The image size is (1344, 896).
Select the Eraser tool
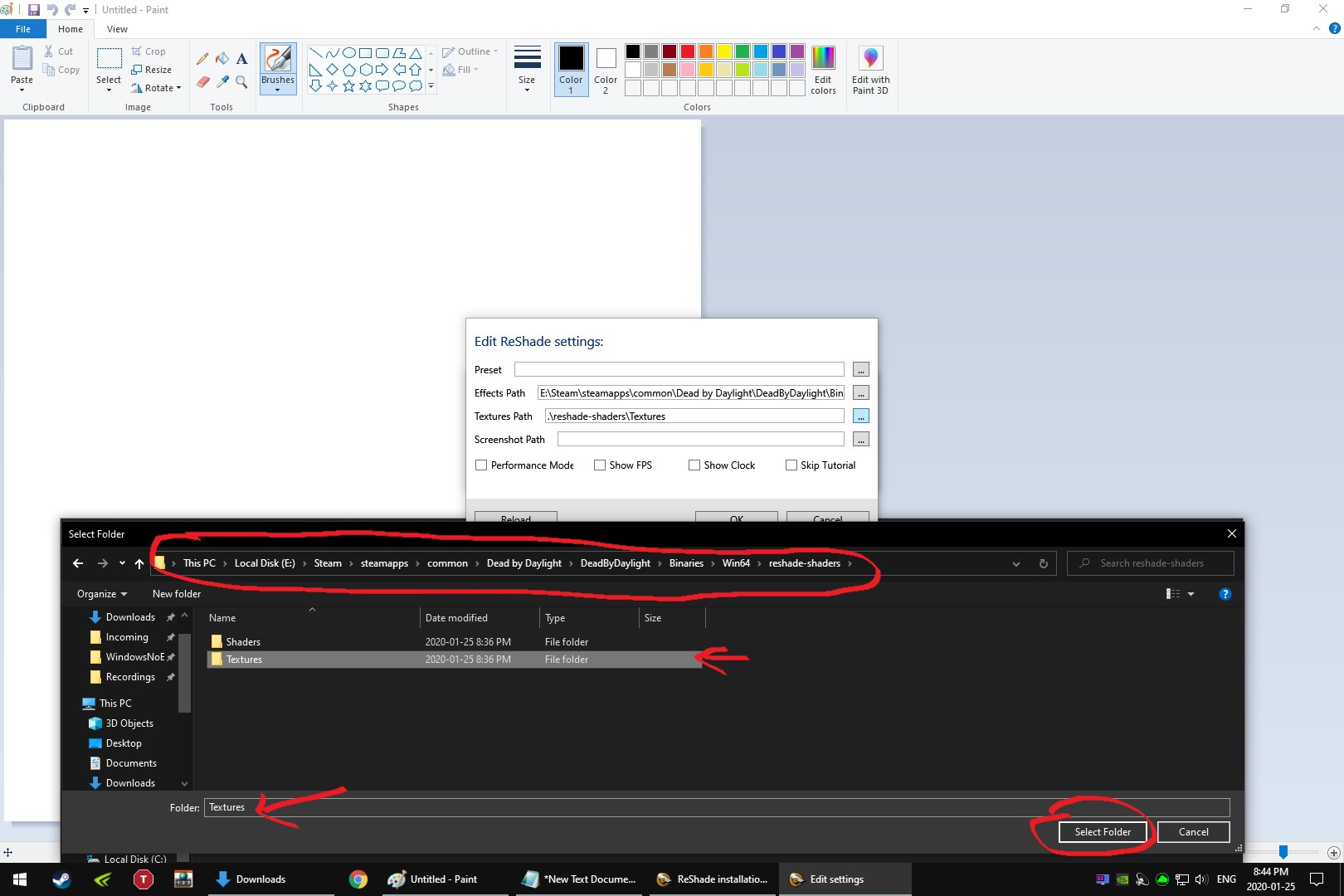(x=202, y=82)
